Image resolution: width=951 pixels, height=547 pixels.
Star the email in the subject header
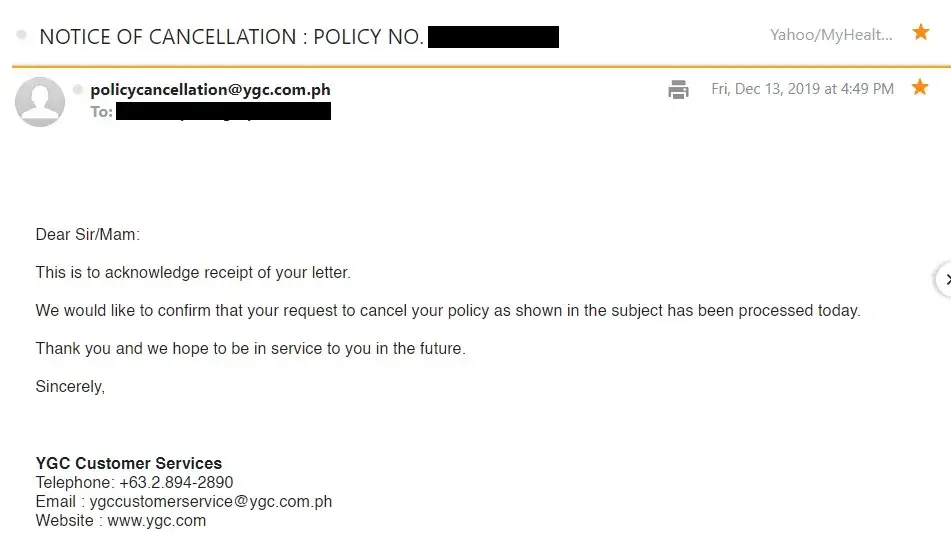(920, 33)
